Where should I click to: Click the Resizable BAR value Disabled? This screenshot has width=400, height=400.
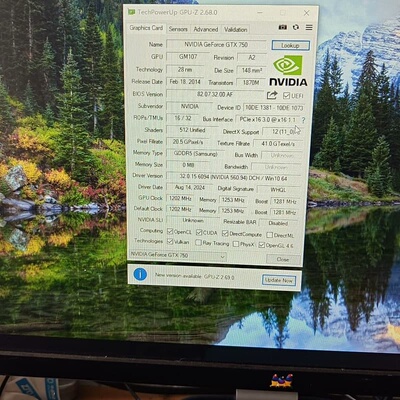[x=278, y=223]
